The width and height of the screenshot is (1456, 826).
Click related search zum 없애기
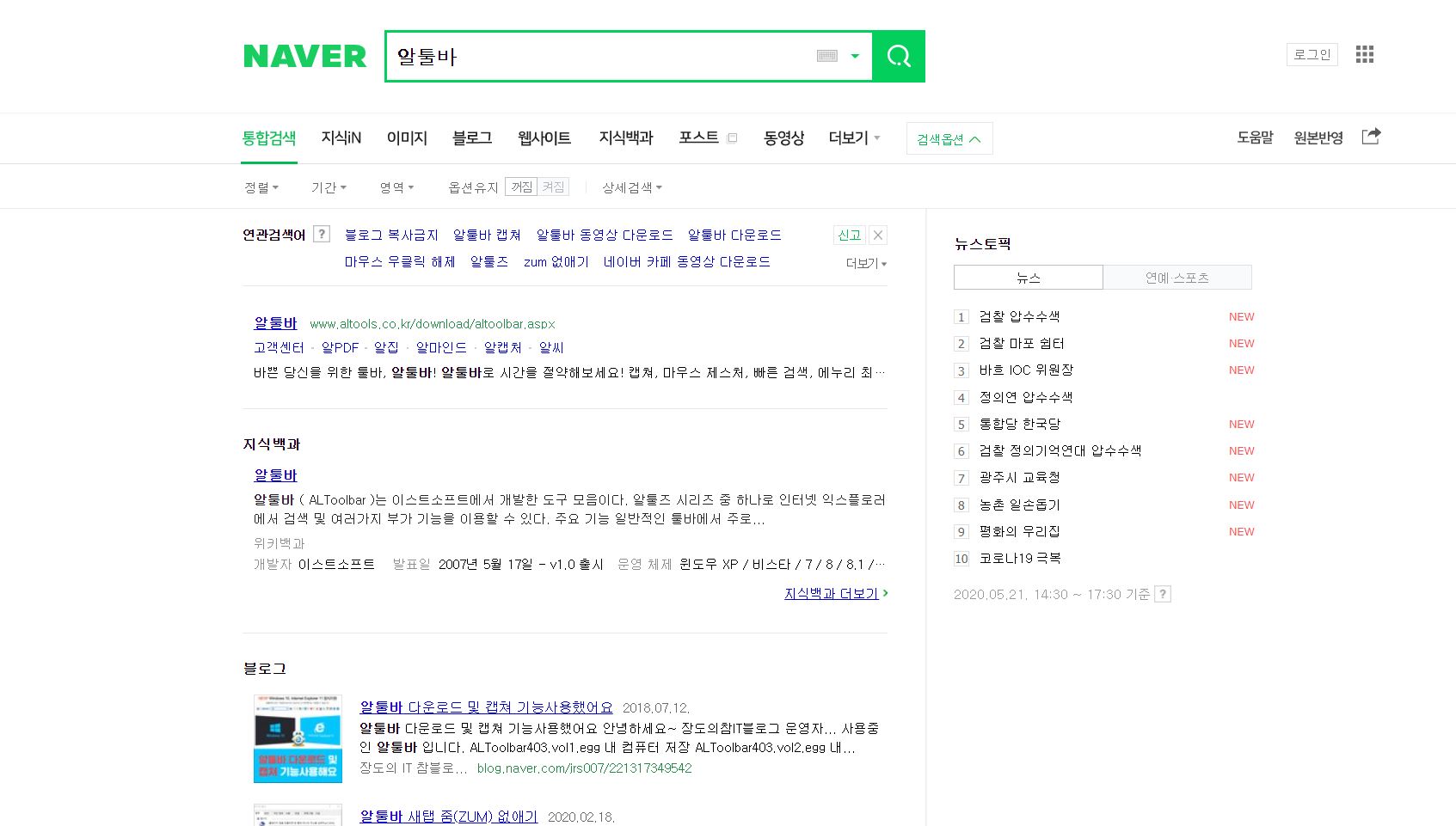(556, 261)
